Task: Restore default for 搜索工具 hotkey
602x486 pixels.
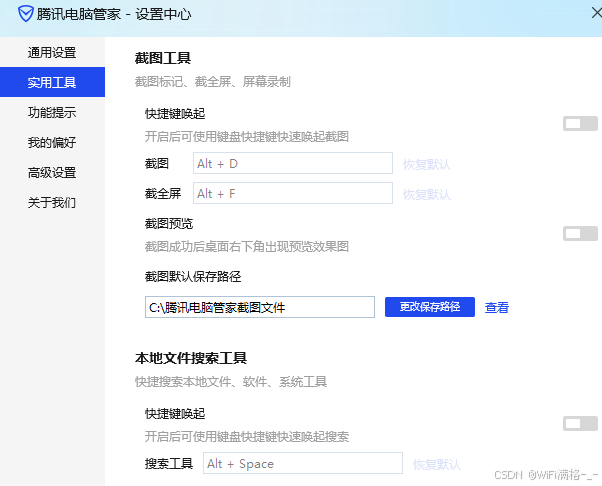Action: point(437,464)
